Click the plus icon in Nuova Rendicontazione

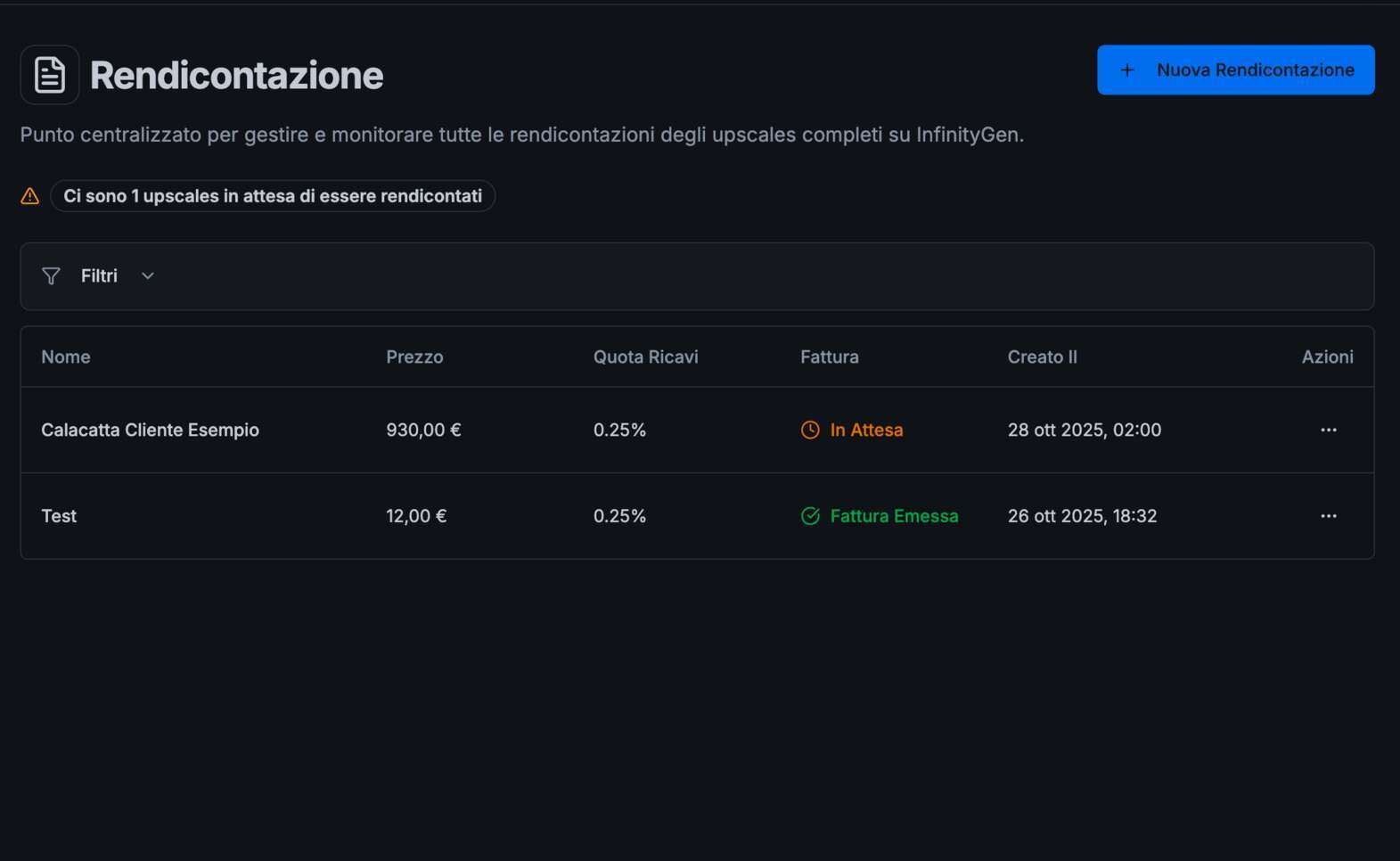pyautogui.click(x=1126, y=70)
